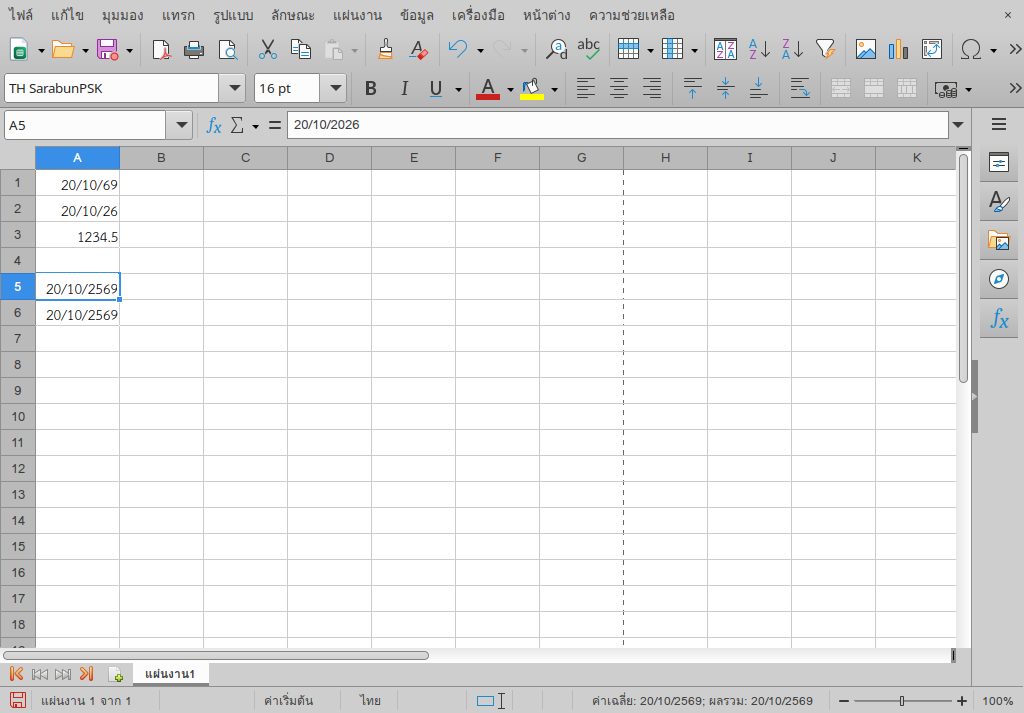This screenshot has width=1024, height=713.
Task: Apply the AutoFilter funnel icon
Action: 825,50
